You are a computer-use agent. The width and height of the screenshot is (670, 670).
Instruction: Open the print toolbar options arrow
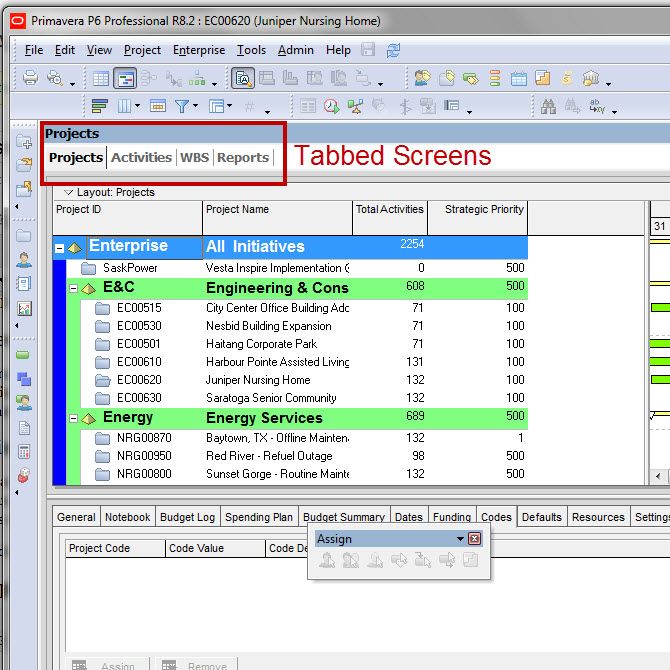pos(73,84)
